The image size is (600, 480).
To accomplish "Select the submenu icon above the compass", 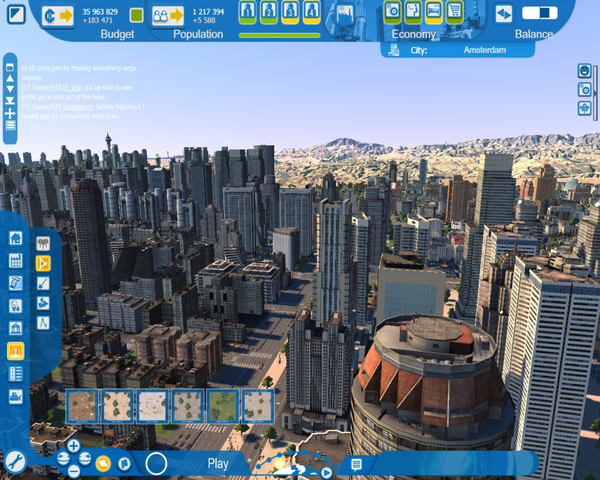I will [x=43, y=303].
